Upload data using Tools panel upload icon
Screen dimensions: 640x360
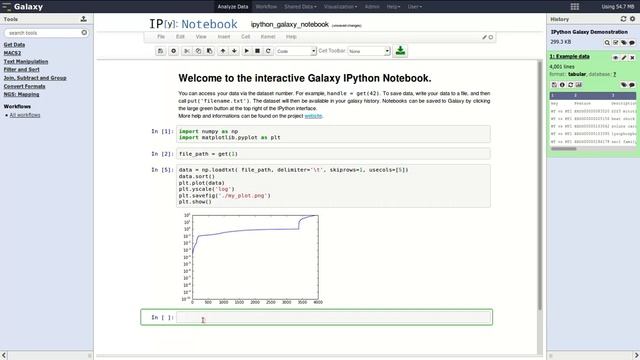tap(84, 19)
